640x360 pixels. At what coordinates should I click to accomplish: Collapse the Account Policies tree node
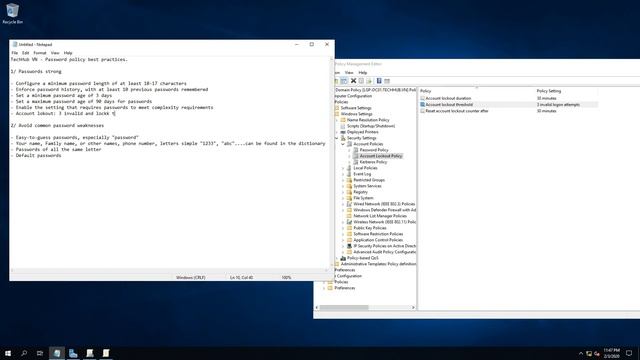click(343, 144)
